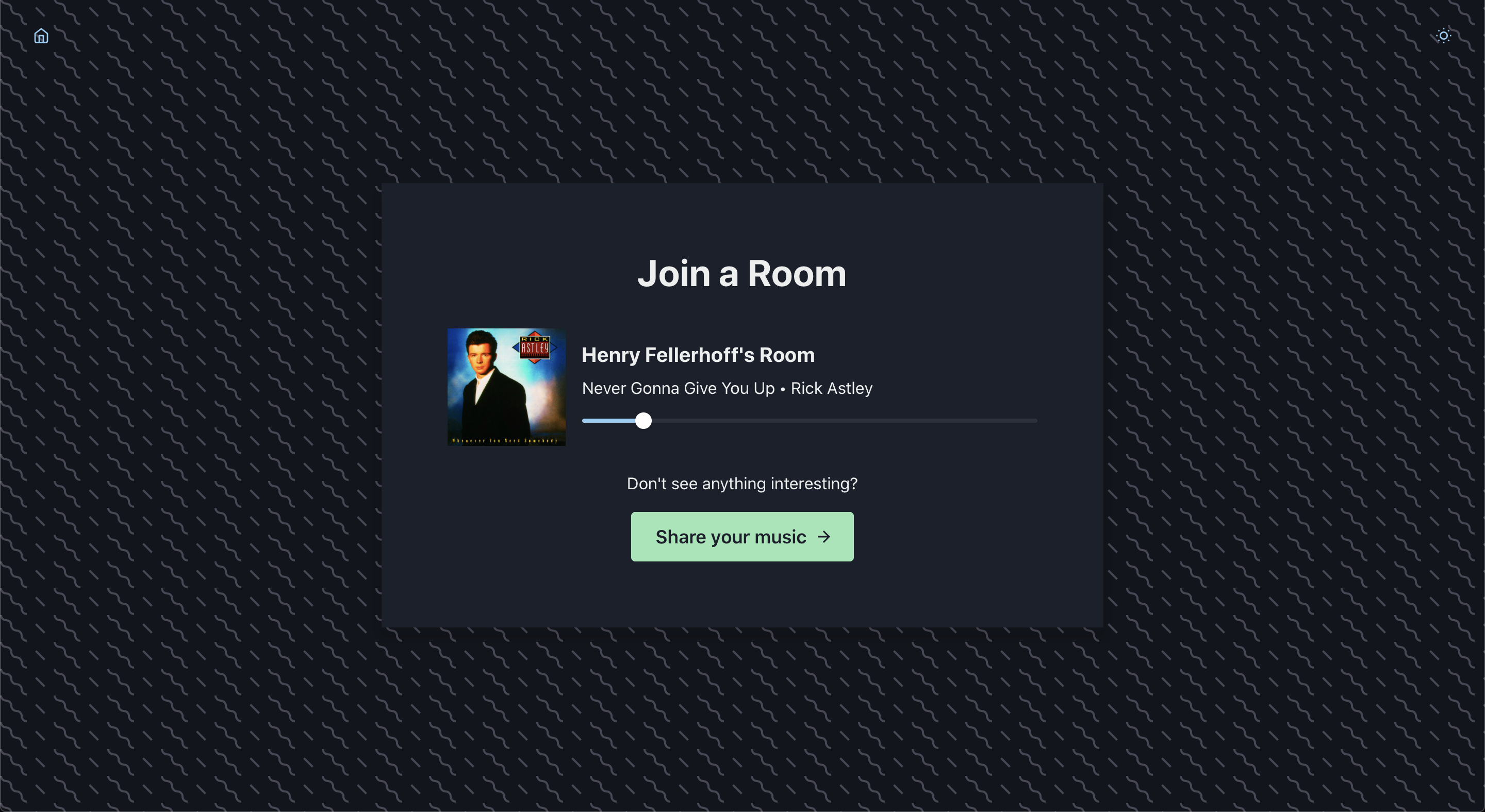The height and width of the screenshot is (812, 1485).
Task: Click the far right end of the progress track
Action: [1034, 421]
